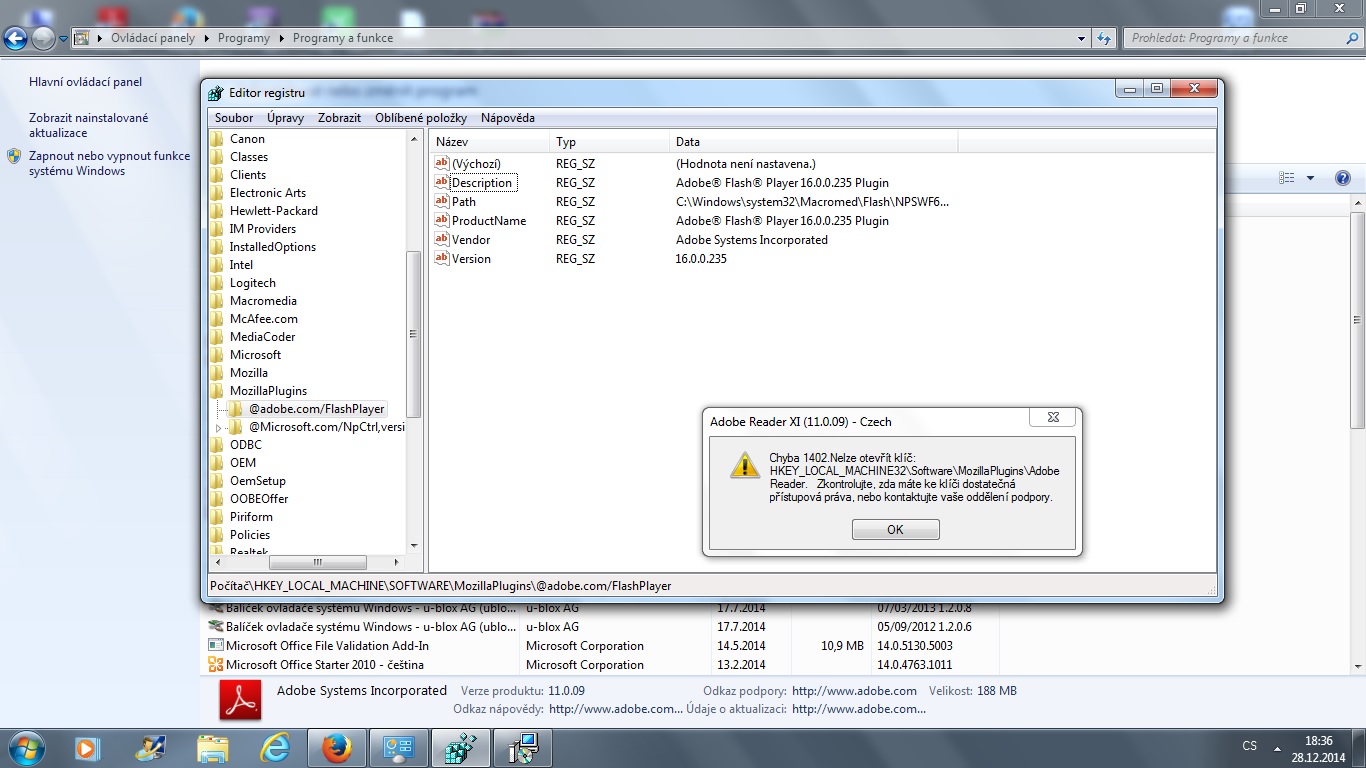This screenshot has width=1366, height=768.
Task: Open File Explorer from the taskbar
Action: coord(213,748)
